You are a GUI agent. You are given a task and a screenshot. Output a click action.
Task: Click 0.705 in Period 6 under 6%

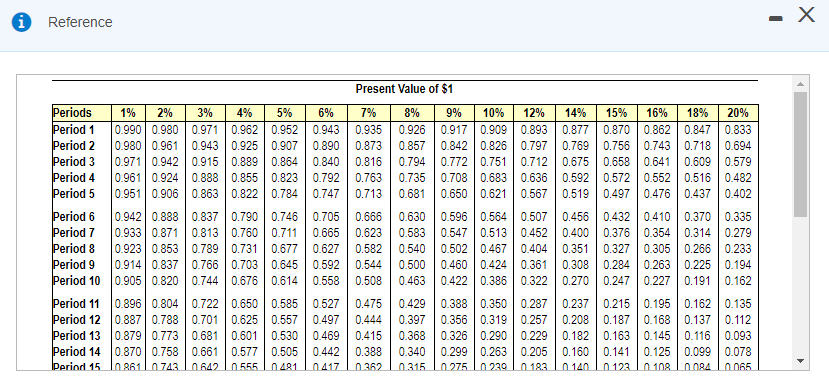pyautogui.click(x=326, y=217)
